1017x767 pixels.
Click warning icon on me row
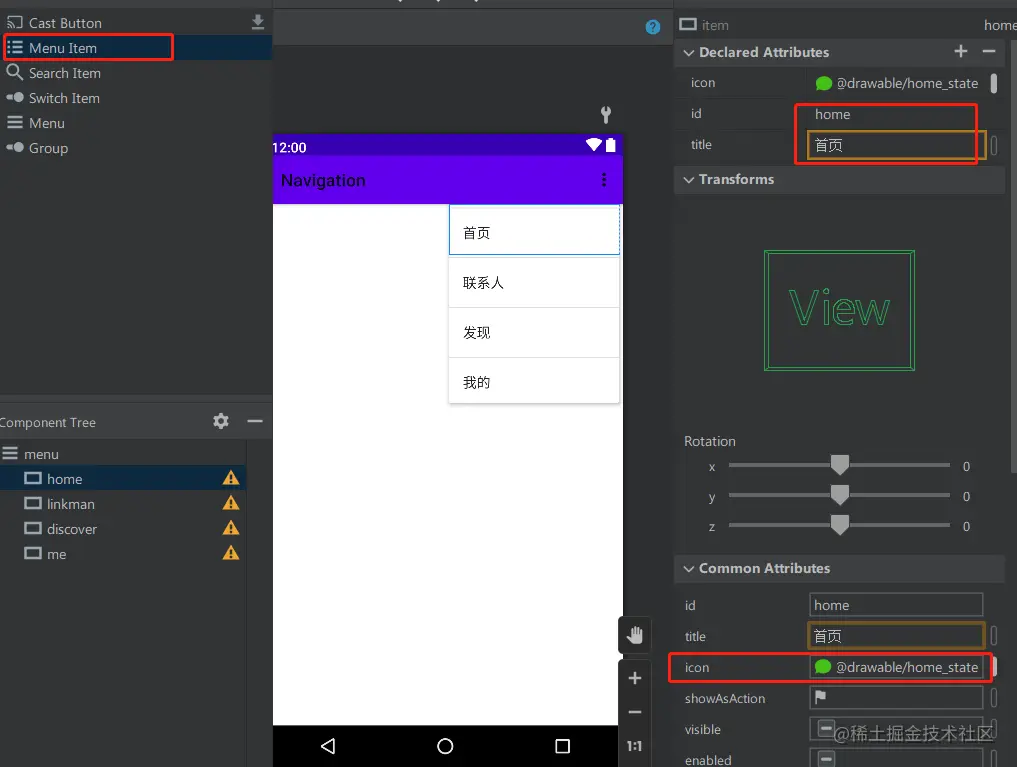231,553
